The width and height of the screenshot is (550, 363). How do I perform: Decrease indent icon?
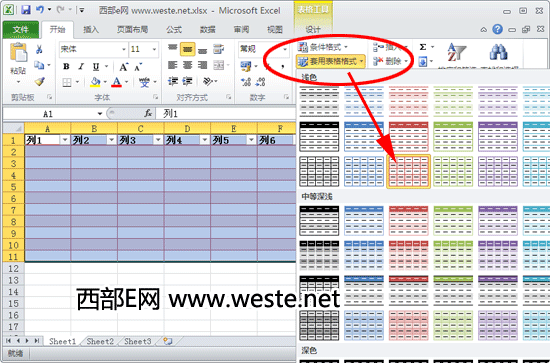[172, 82]
